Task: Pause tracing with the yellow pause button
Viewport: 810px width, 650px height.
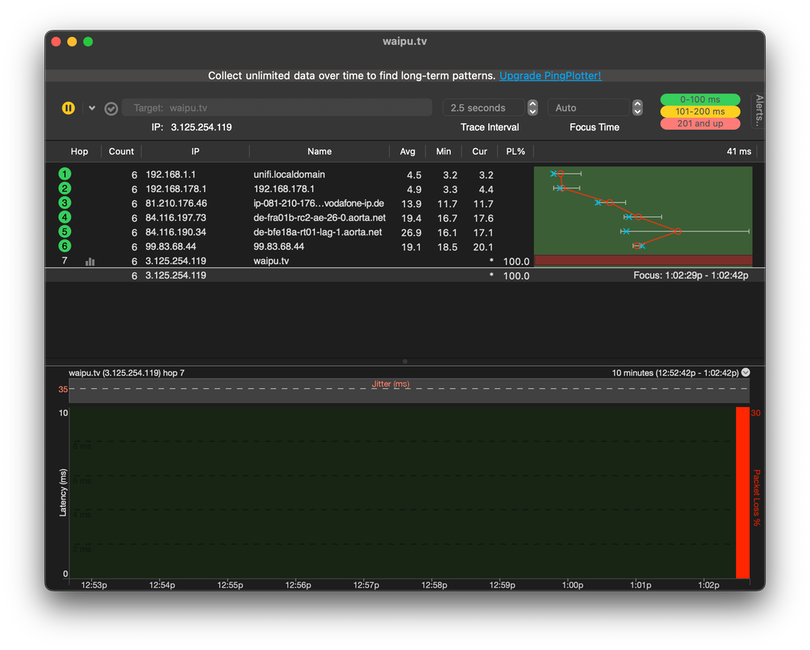Action: pyautogui.click(x=68, y=108)
